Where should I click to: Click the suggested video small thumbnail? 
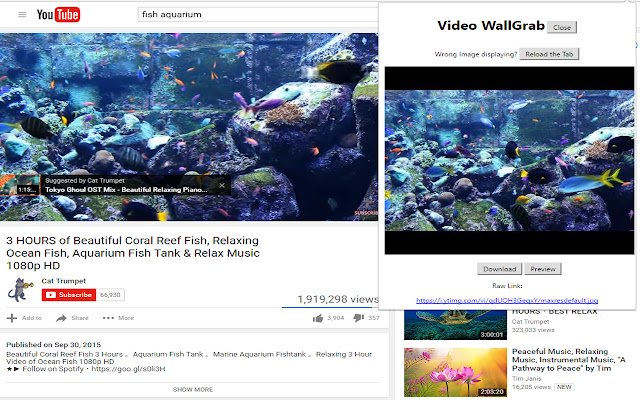[x=20, y=185]
